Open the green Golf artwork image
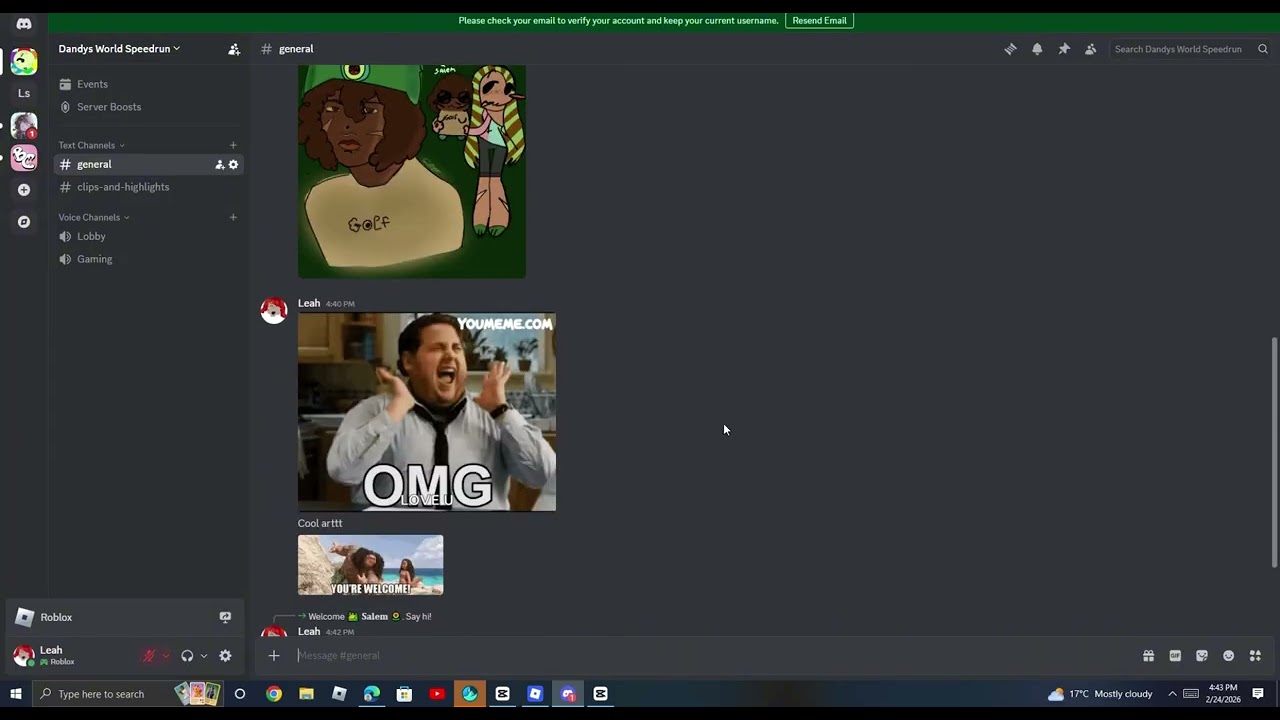This screenshot has width=1280, height=720. [412, 172]
